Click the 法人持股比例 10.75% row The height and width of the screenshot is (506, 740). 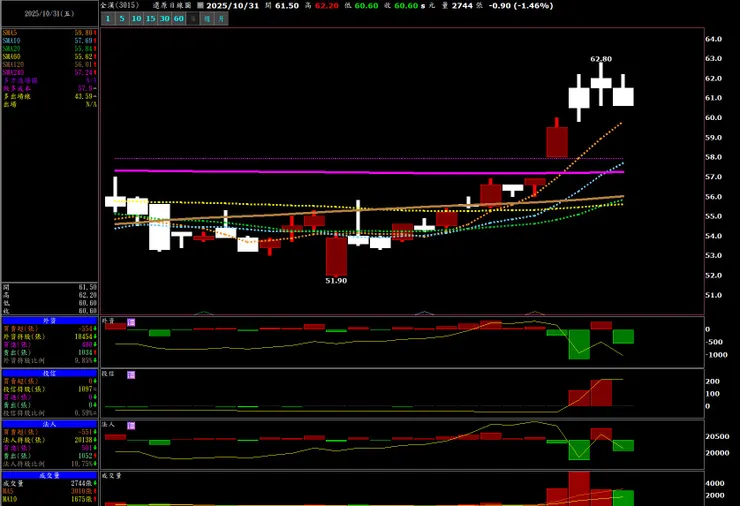tap(50, 464)
